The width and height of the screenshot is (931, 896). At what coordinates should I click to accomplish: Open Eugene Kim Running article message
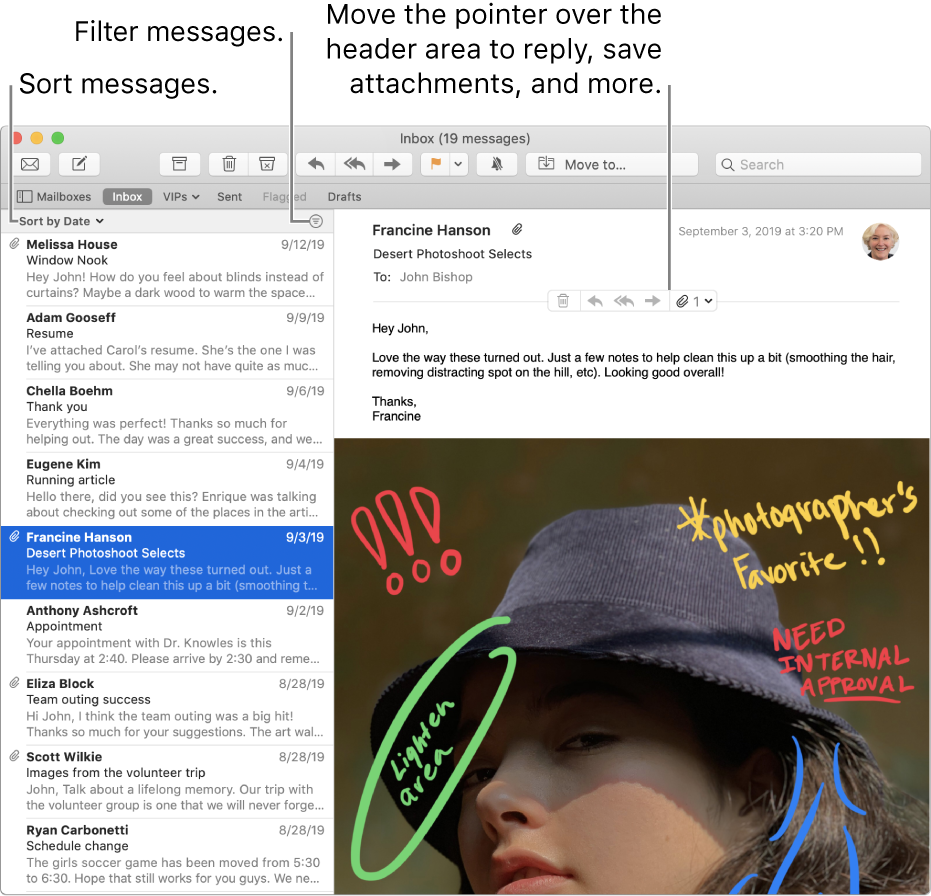point(167,488)
